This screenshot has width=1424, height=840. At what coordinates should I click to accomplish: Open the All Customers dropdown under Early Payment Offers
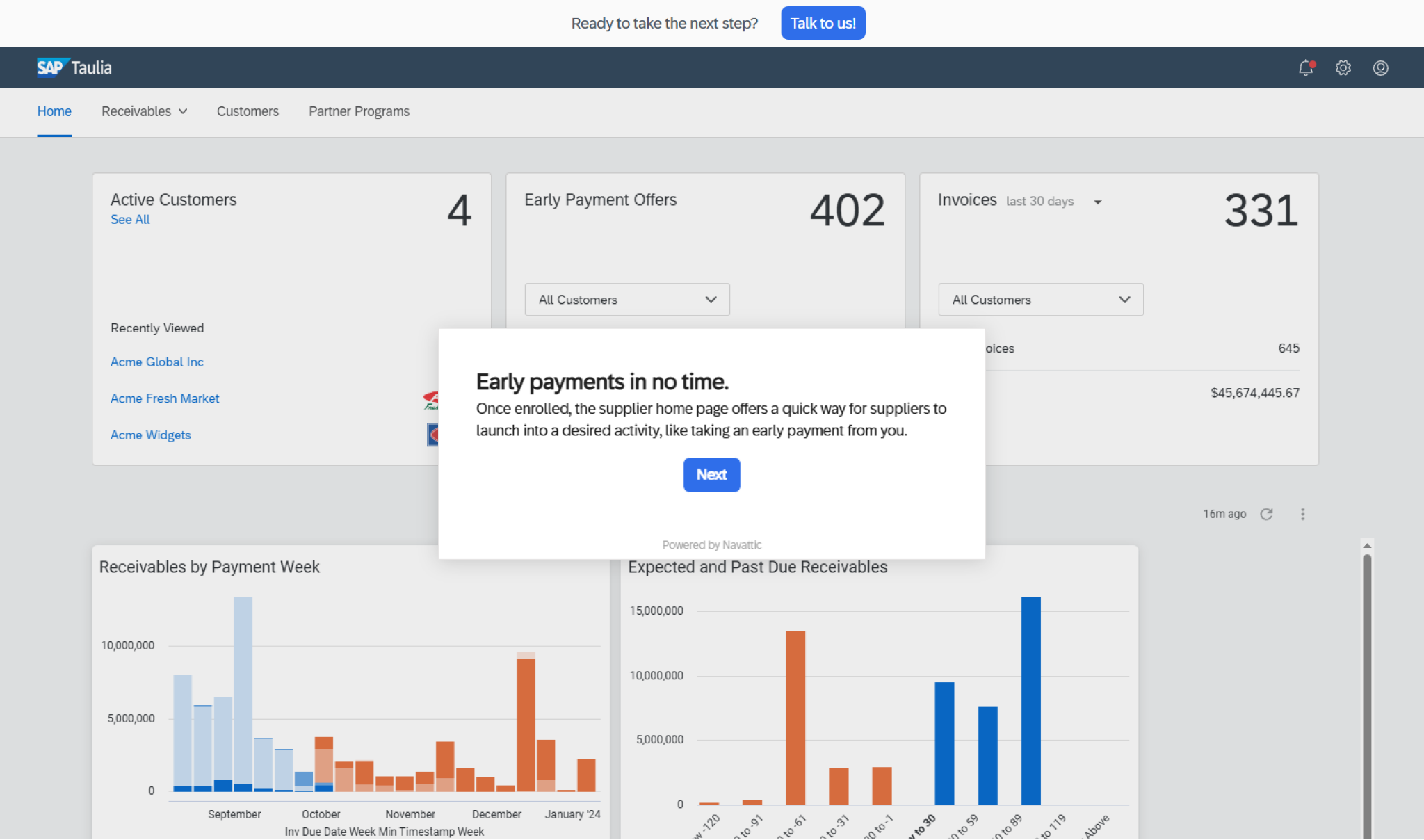(626, 299)
